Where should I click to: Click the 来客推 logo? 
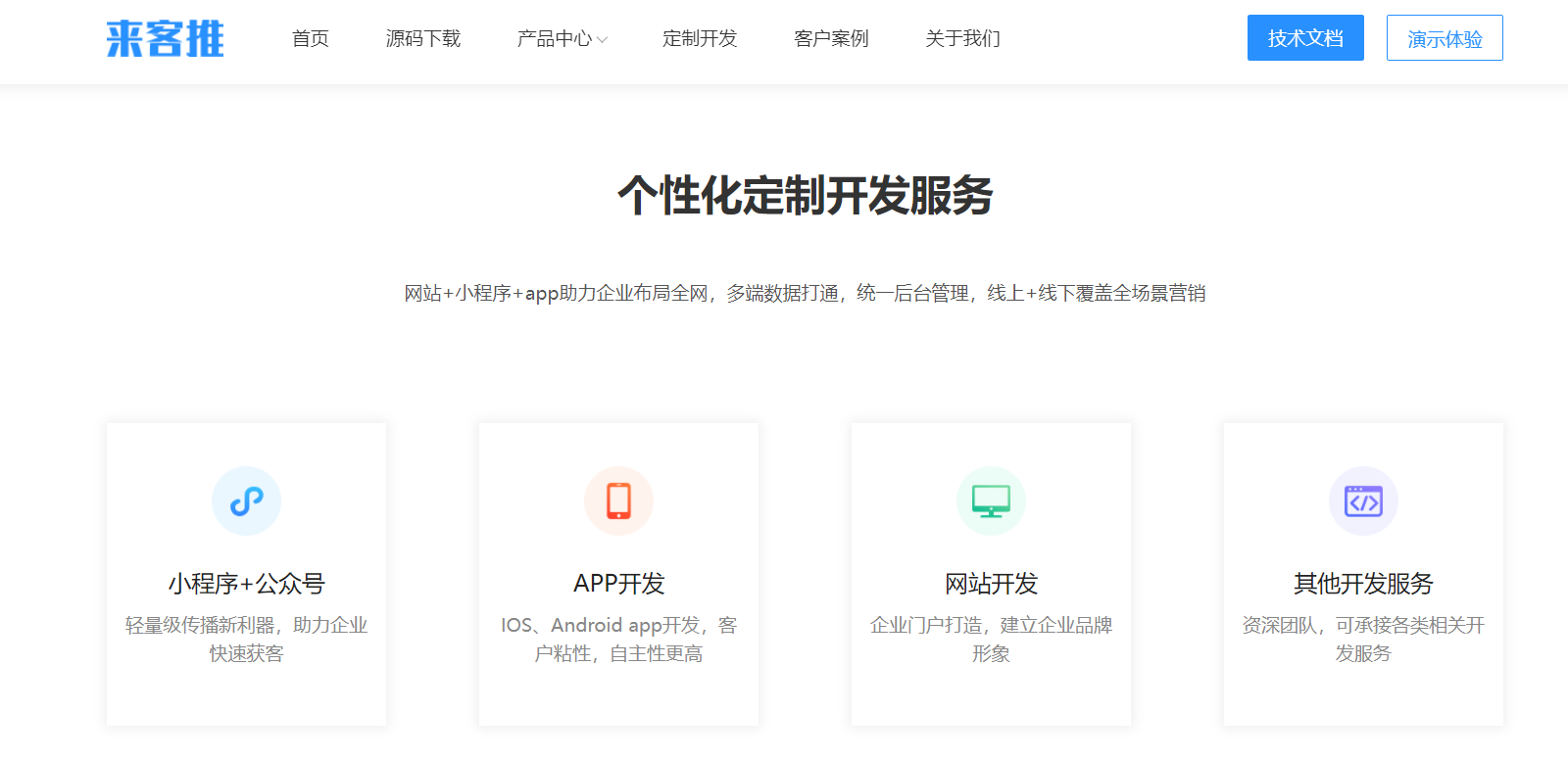tap(165, 38)
